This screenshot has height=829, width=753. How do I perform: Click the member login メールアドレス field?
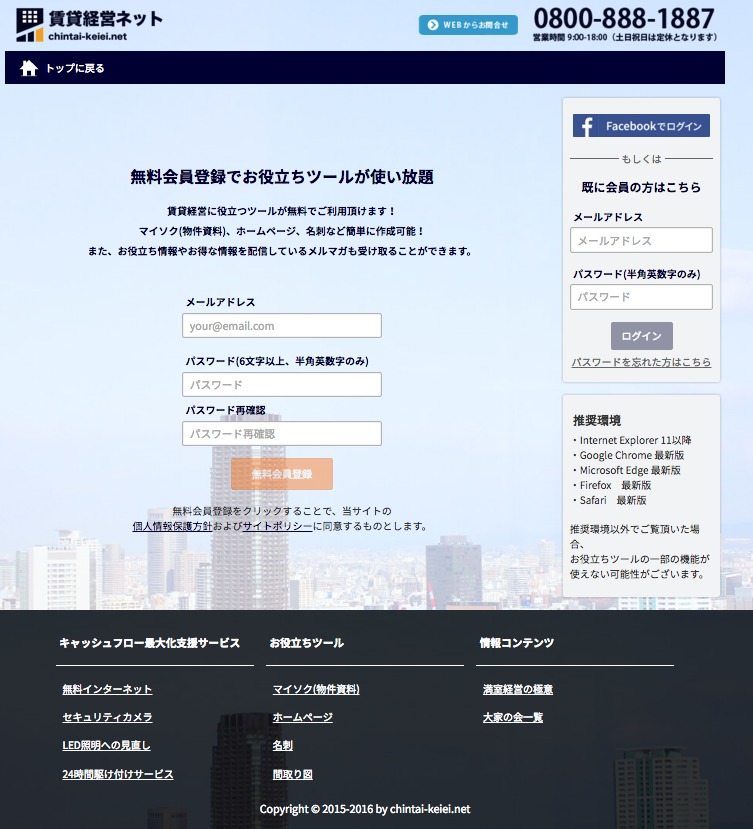click(641, 240)
